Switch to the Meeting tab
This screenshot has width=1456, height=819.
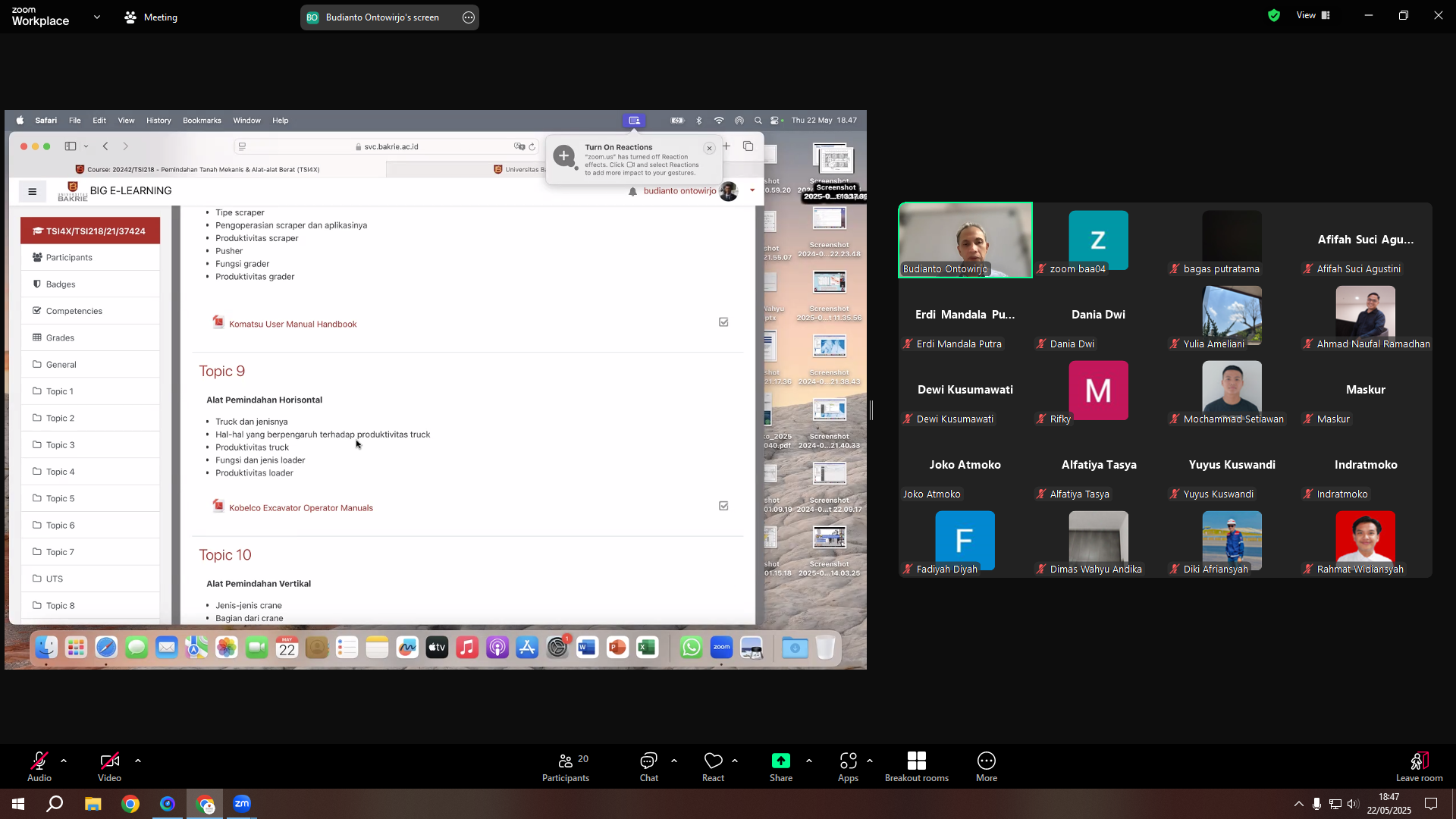[151, 17]
